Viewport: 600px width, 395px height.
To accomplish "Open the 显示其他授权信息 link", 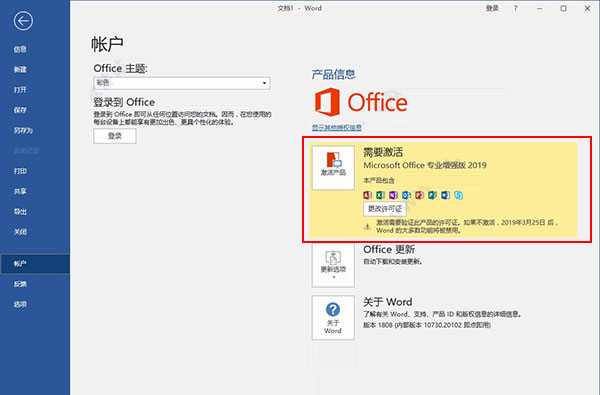I will [x=337, y=127].
